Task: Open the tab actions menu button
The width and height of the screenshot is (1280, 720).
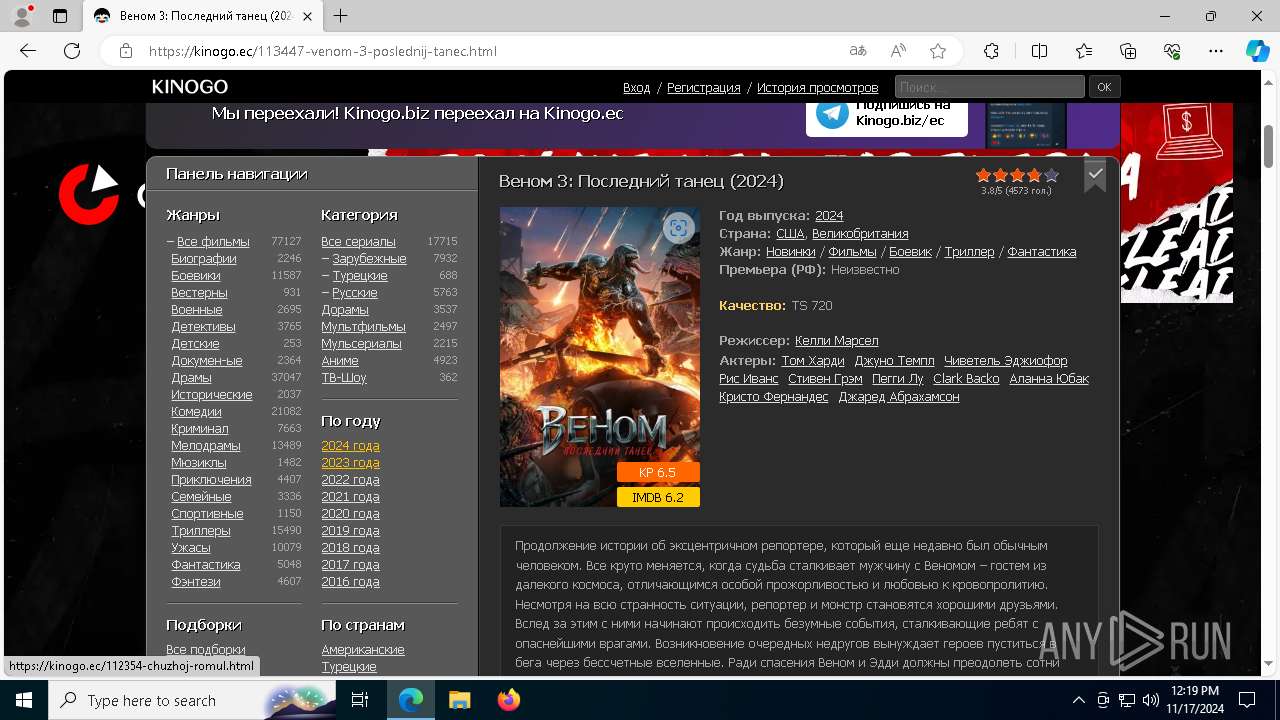Action: click(60, 16)
